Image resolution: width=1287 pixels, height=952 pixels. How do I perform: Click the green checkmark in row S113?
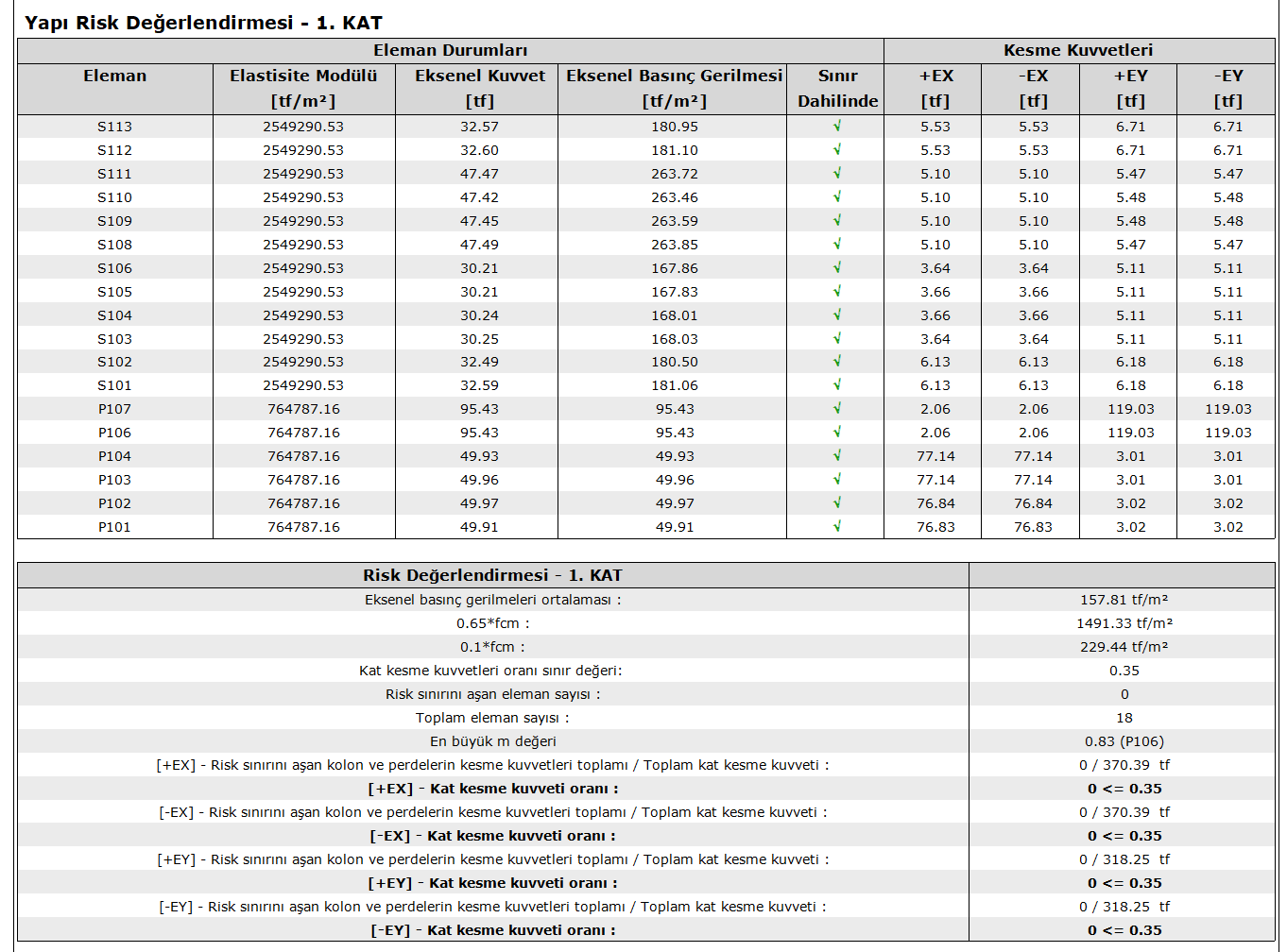pos(837,127)
